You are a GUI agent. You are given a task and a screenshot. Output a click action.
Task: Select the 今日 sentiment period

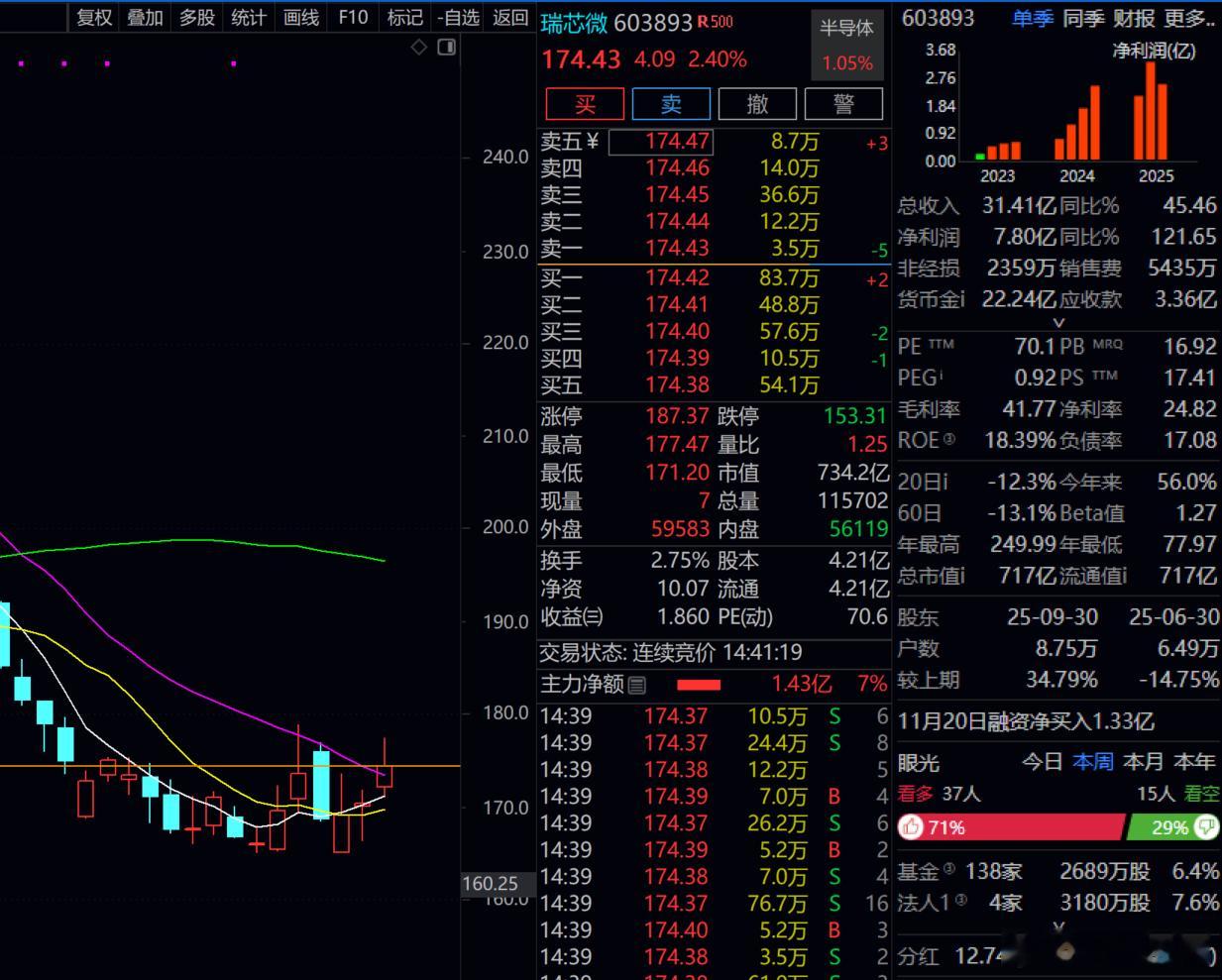click(x=1043, y=761)
